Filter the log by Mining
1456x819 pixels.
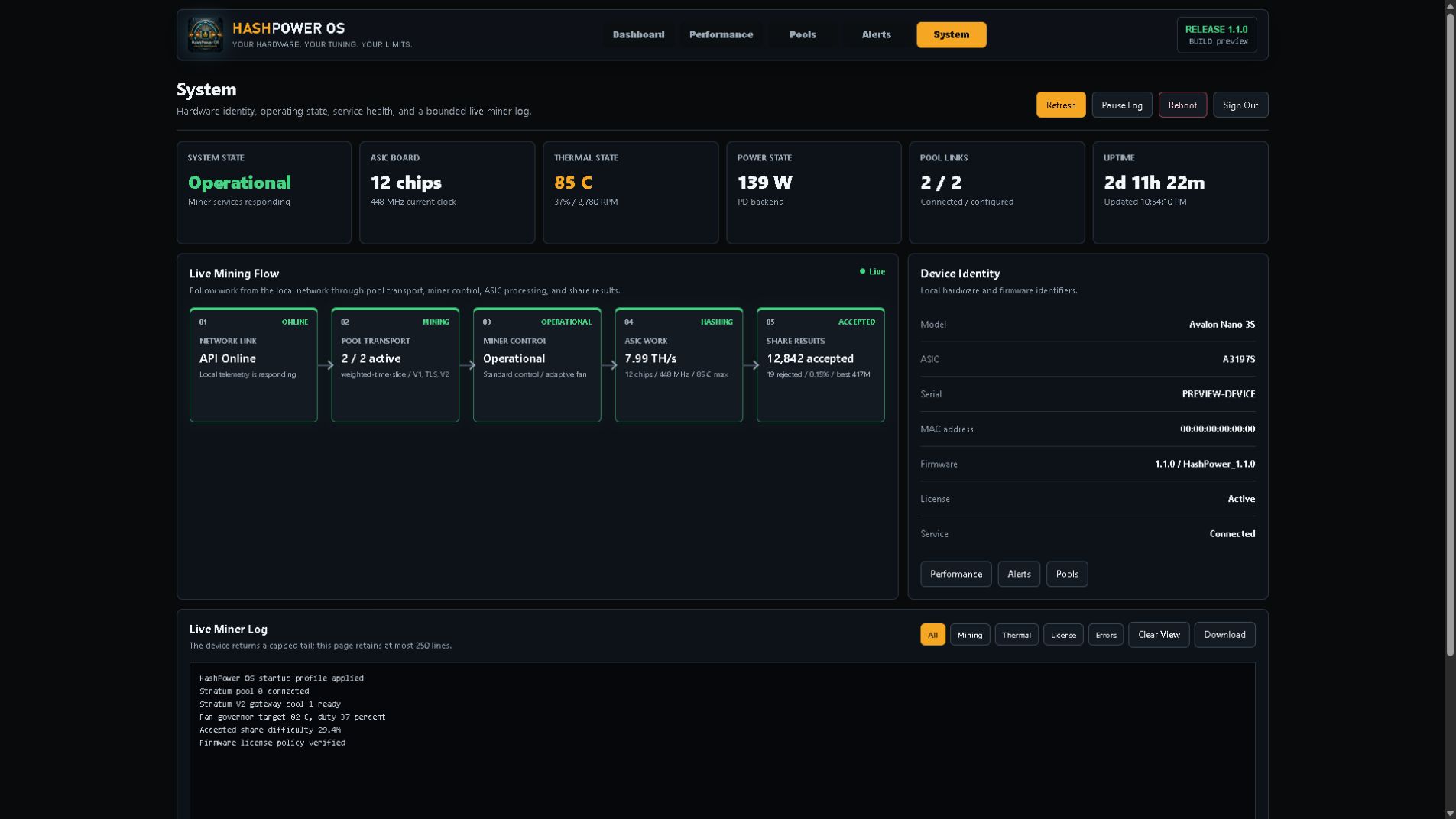[x=970, y=635]
